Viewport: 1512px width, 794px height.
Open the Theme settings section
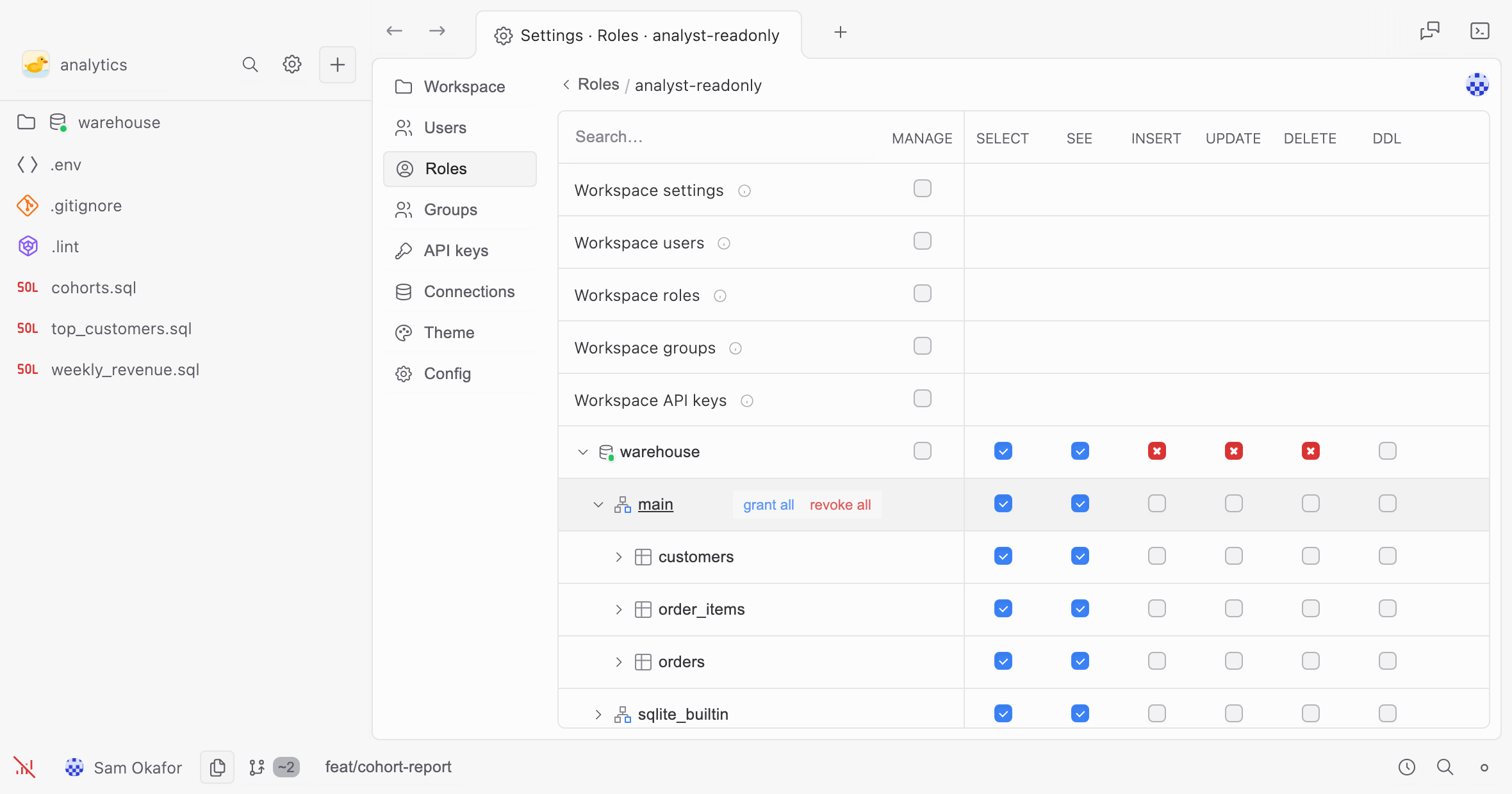point(459,332)
